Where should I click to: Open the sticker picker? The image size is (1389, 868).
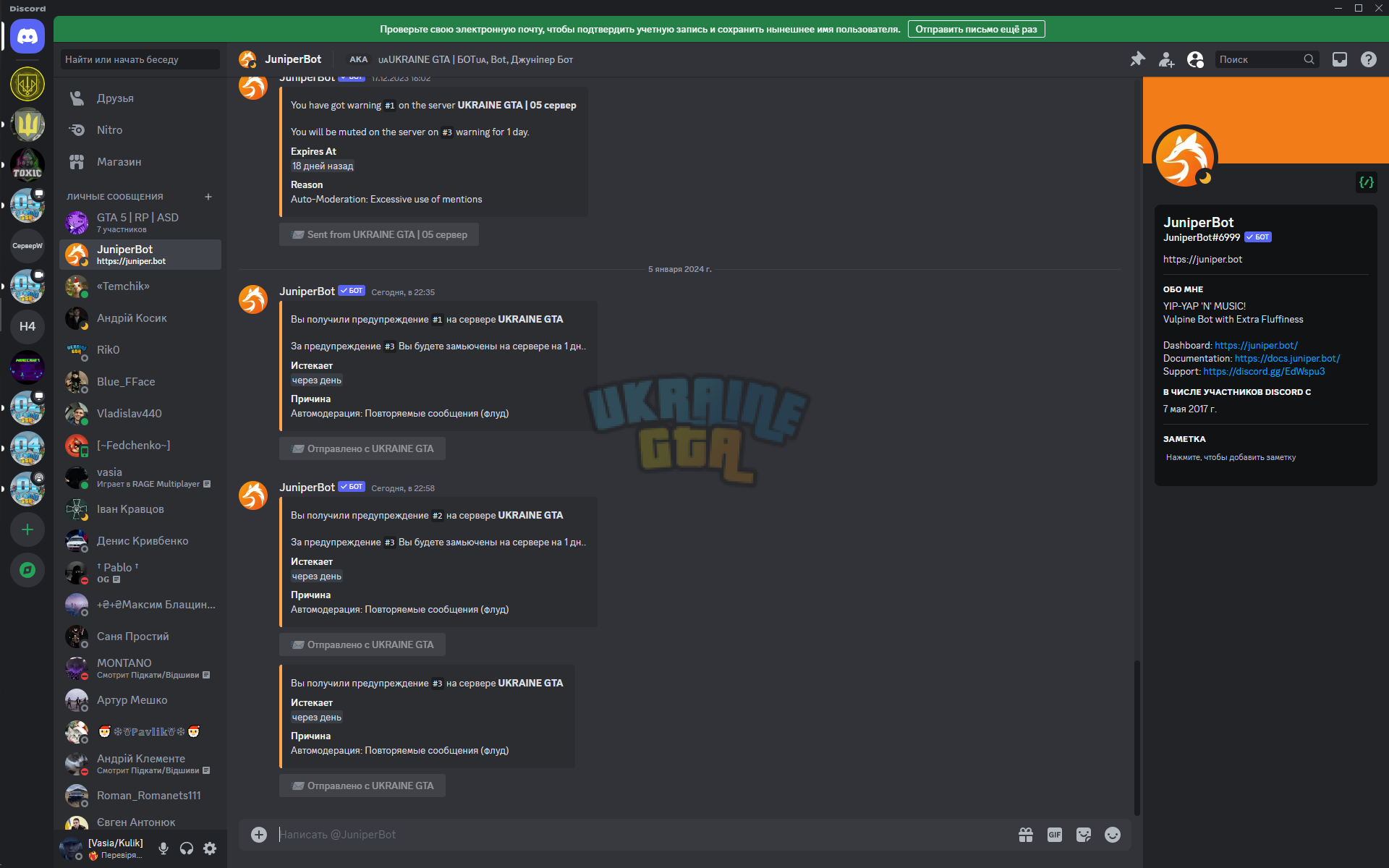(1084, 835)
